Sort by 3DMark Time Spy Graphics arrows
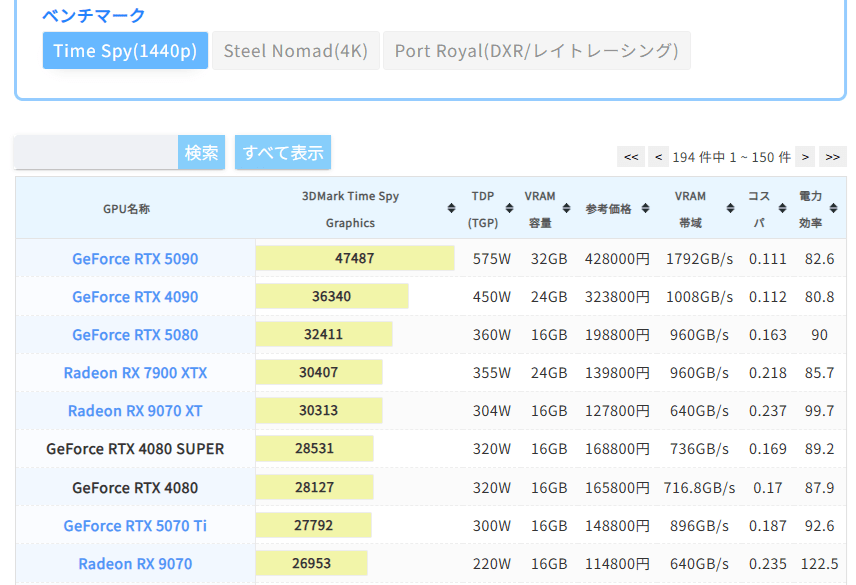The width and height of the screenshot is (856, 585). 451,208
